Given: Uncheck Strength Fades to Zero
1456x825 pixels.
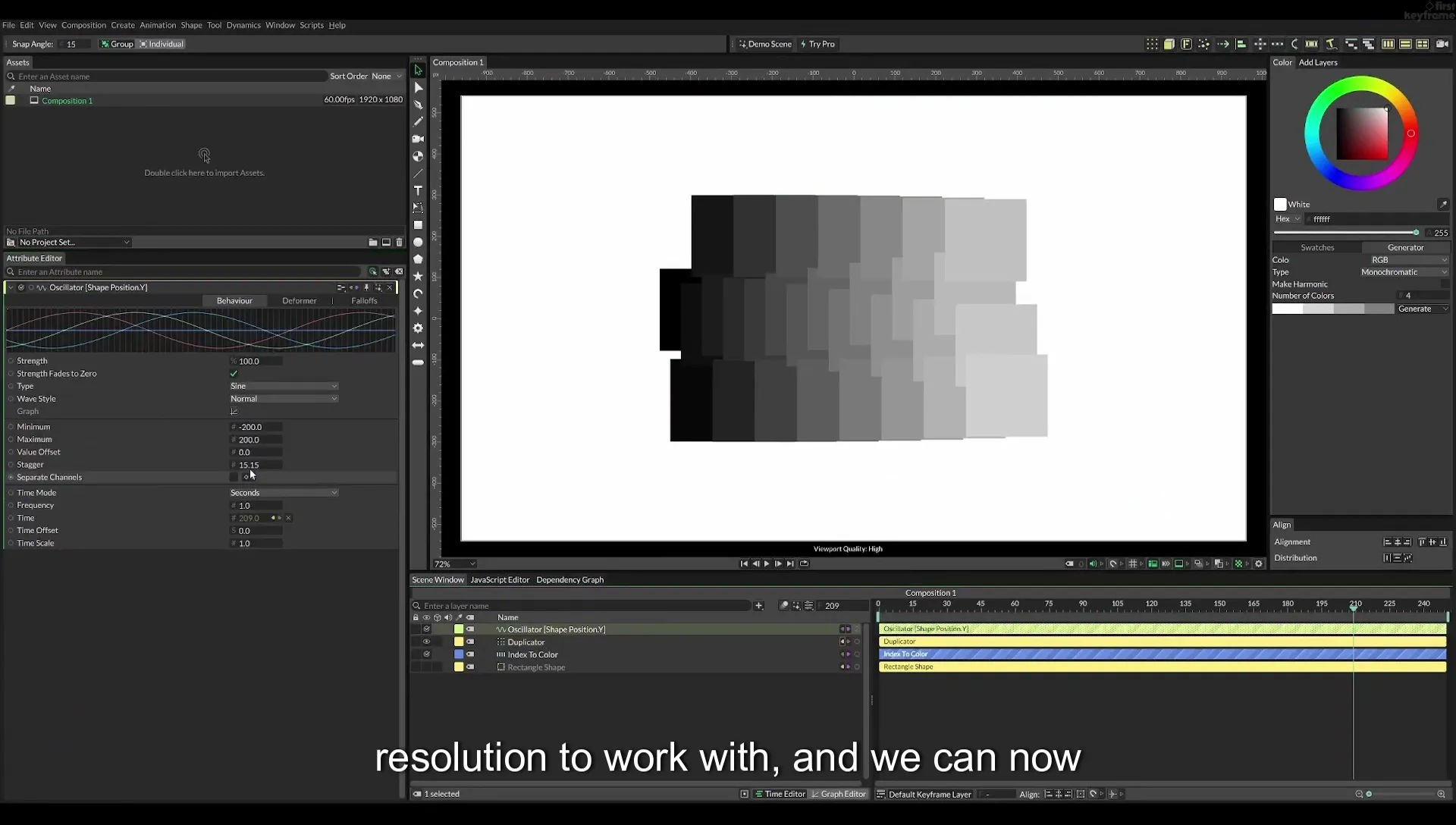Looking at the screenshot, I should (234, 374).
